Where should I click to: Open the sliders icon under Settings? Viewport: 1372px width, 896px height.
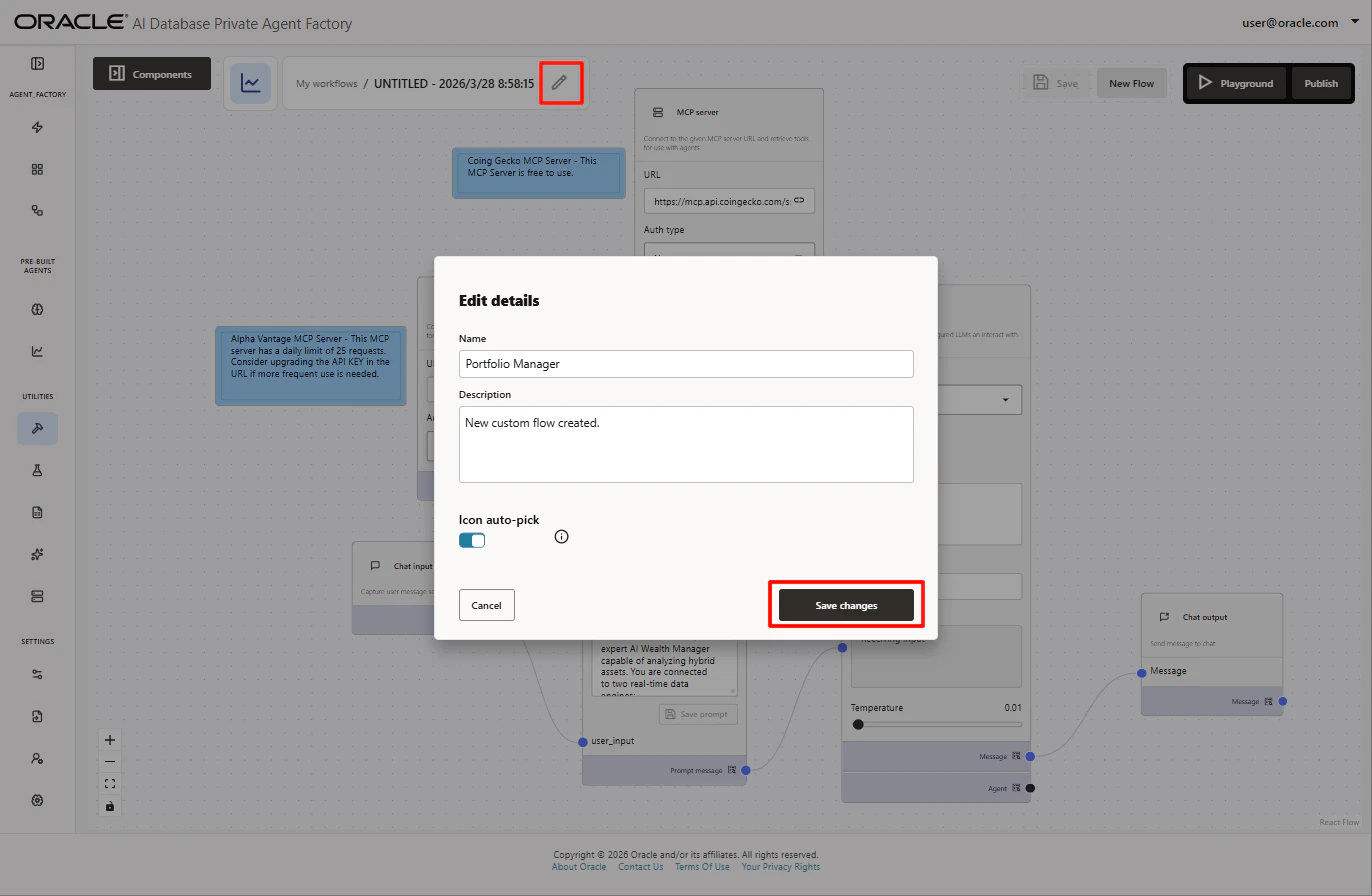(x=37, y=674)
